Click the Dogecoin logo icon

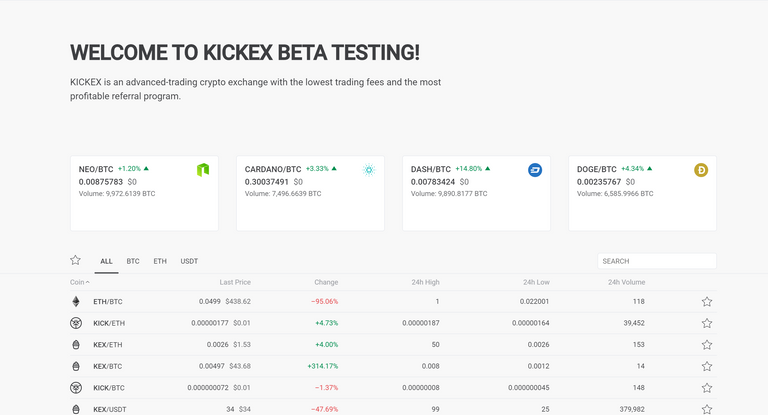tap(701, 170)
